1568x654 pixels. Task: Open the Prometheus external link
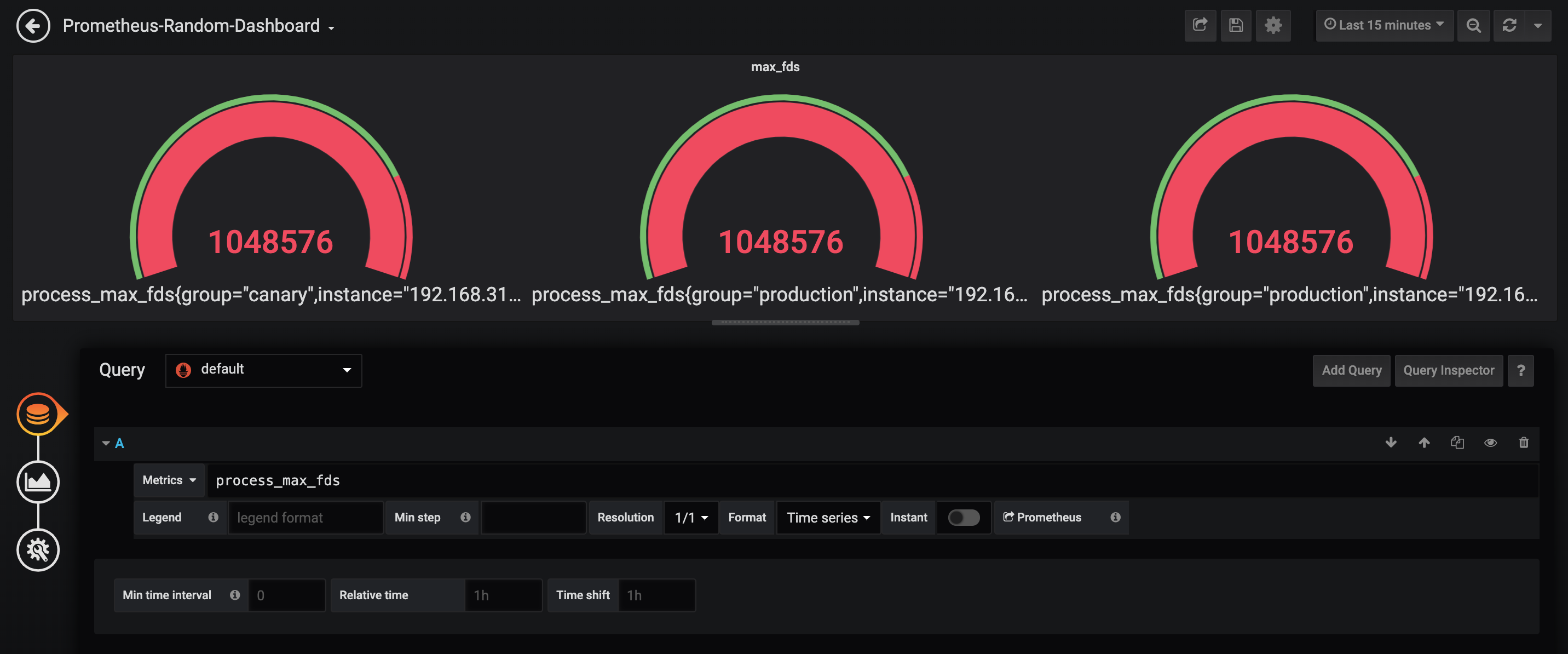pyautogui.click(x=1042, y=517)
